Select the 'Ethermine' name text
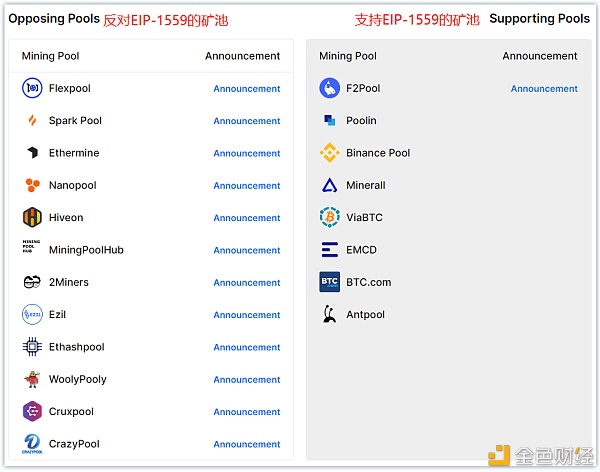The height and width of the screenshot is (472, 600). pyautogui.click(x=74, y=153)
